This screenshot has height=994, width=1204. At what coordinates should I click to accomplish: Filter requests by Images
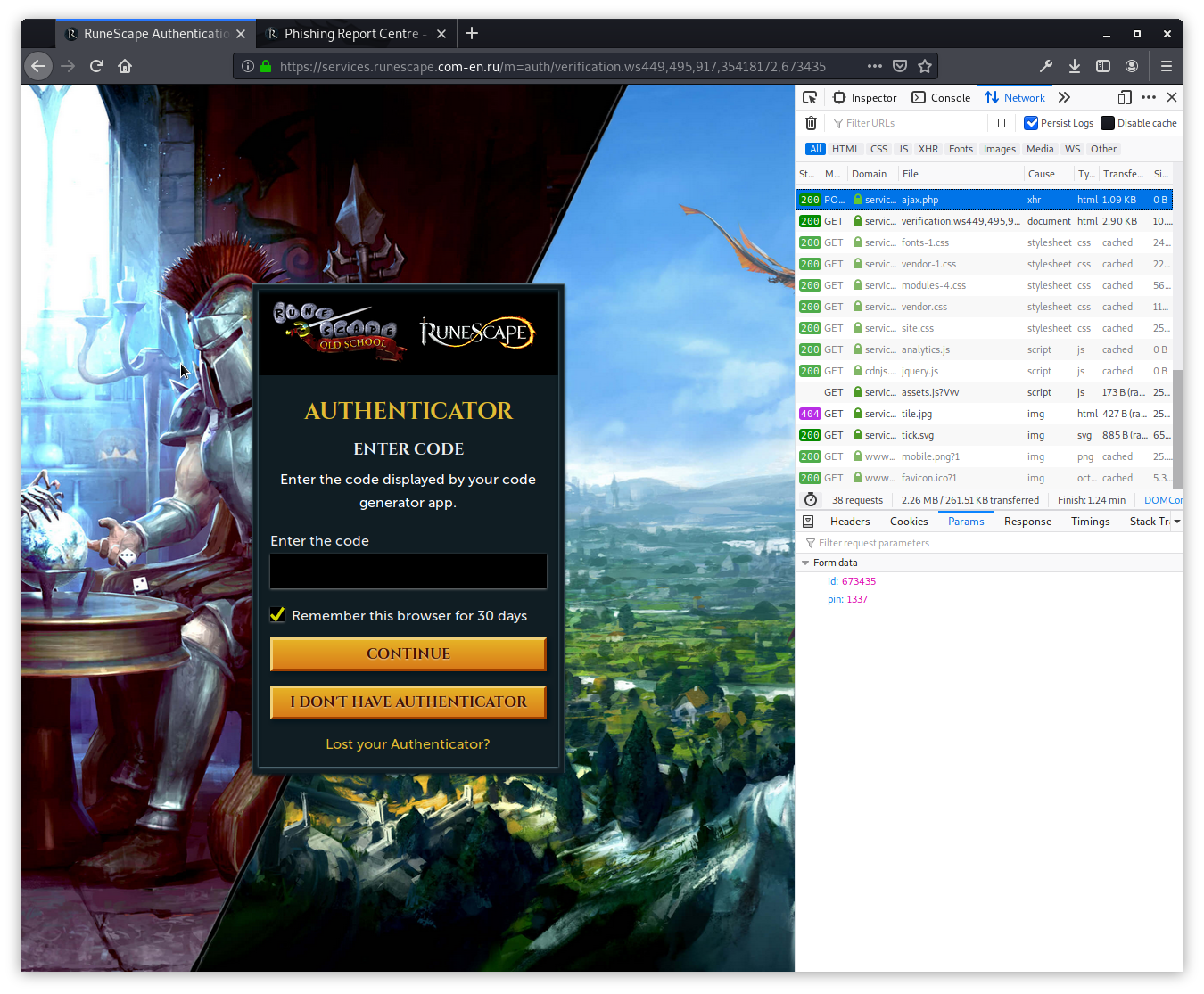(x=1000, y=149)
